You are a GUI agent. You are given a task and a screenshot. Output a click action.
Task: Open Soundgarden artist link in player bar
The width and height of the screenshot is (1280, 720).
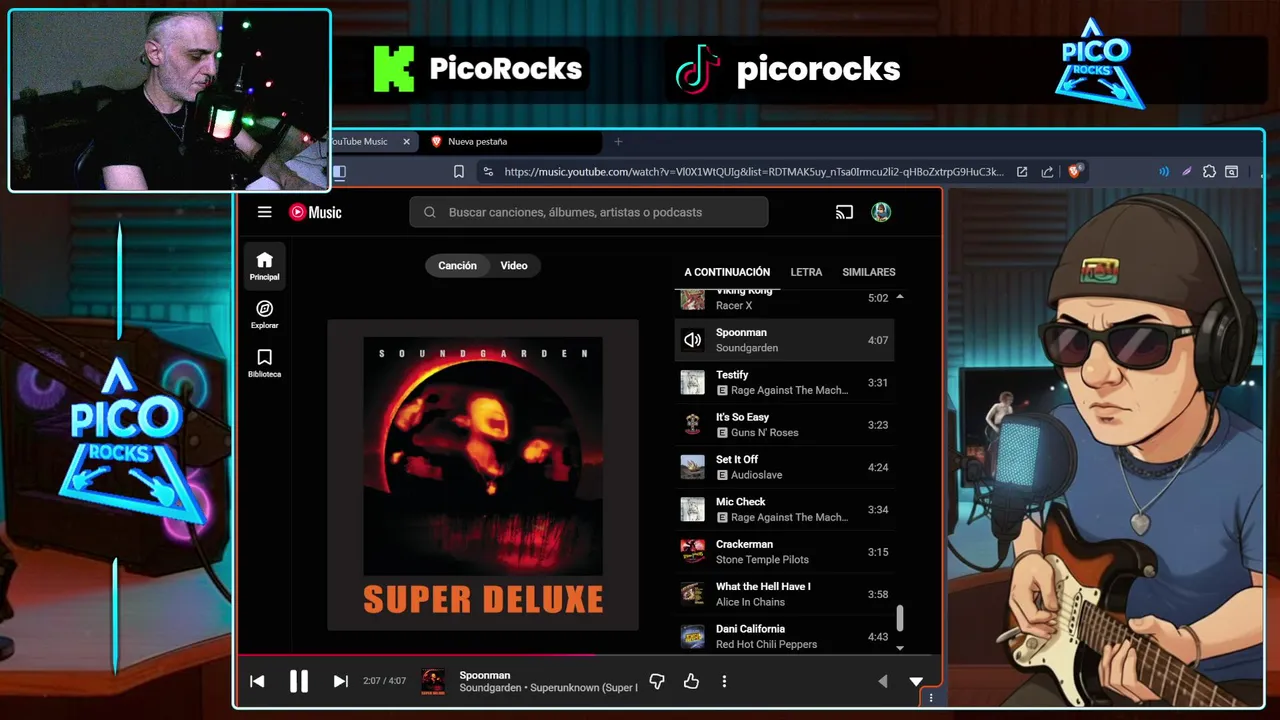pos(490,688)
